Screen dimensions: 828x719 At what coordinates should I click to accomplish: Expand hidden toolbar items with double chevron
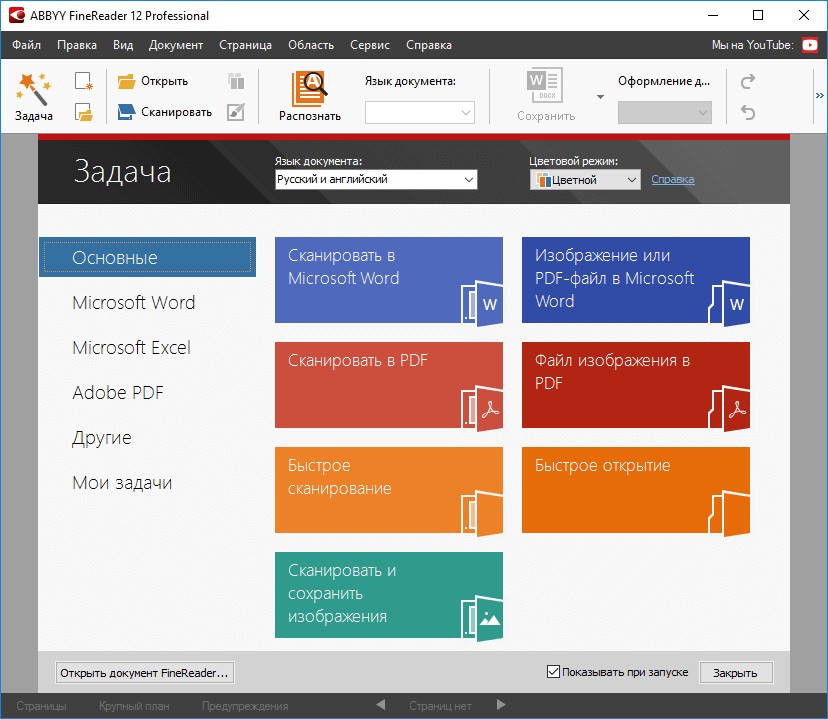(x=820, y=96)
